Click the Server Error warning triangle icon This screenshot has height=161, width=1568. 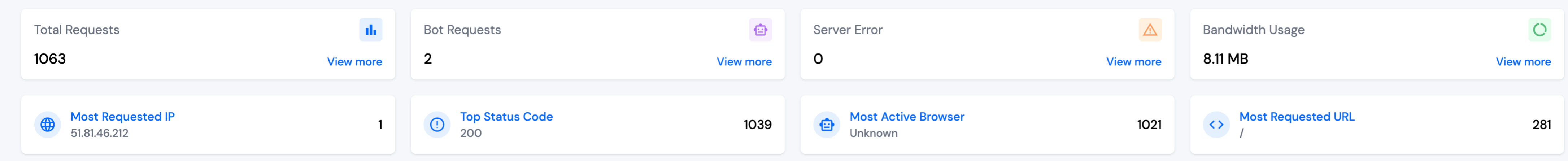1149,29
